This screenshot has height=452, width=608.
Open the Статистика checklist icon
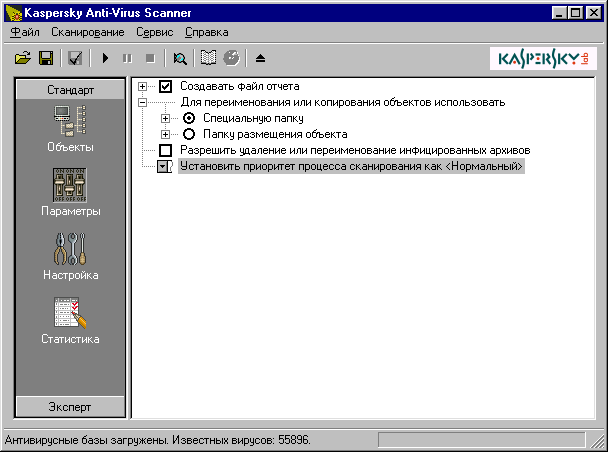[x=70, y=312]
